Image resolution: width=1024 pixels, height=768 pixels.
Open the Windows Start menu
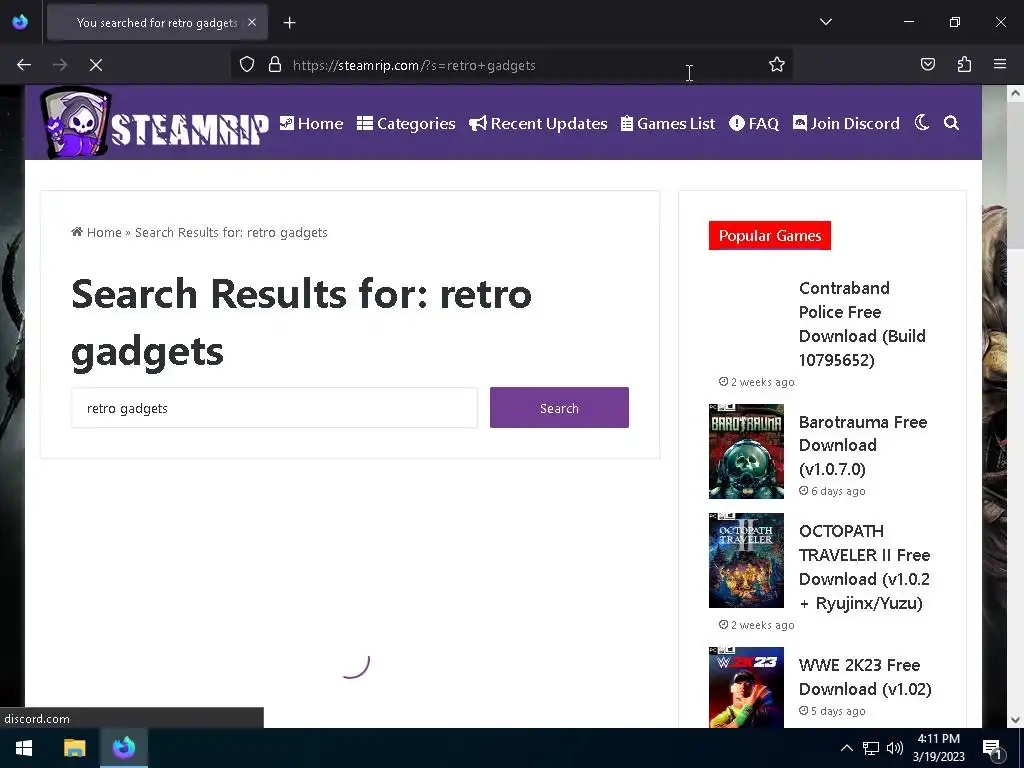(24, 748)
